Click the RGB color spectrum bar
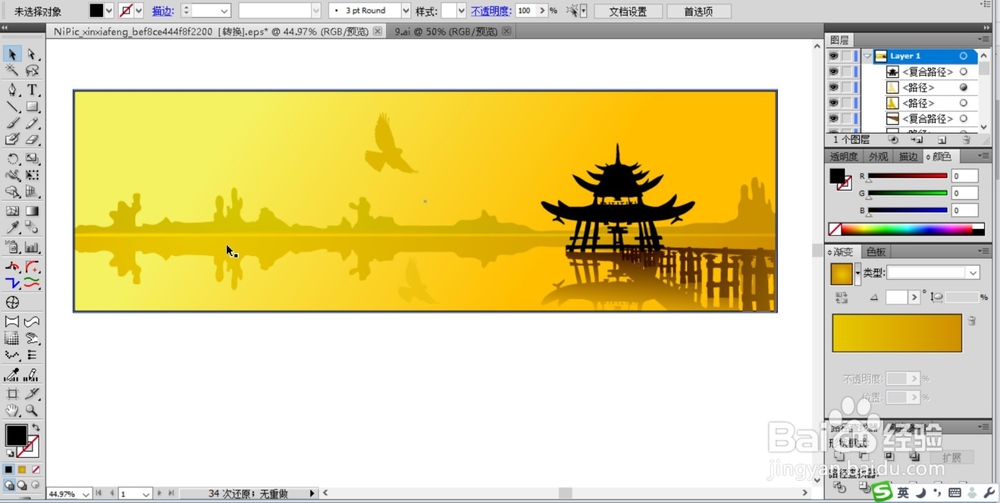Viewport: 1000px width, 503px height. tap(906, 228)
